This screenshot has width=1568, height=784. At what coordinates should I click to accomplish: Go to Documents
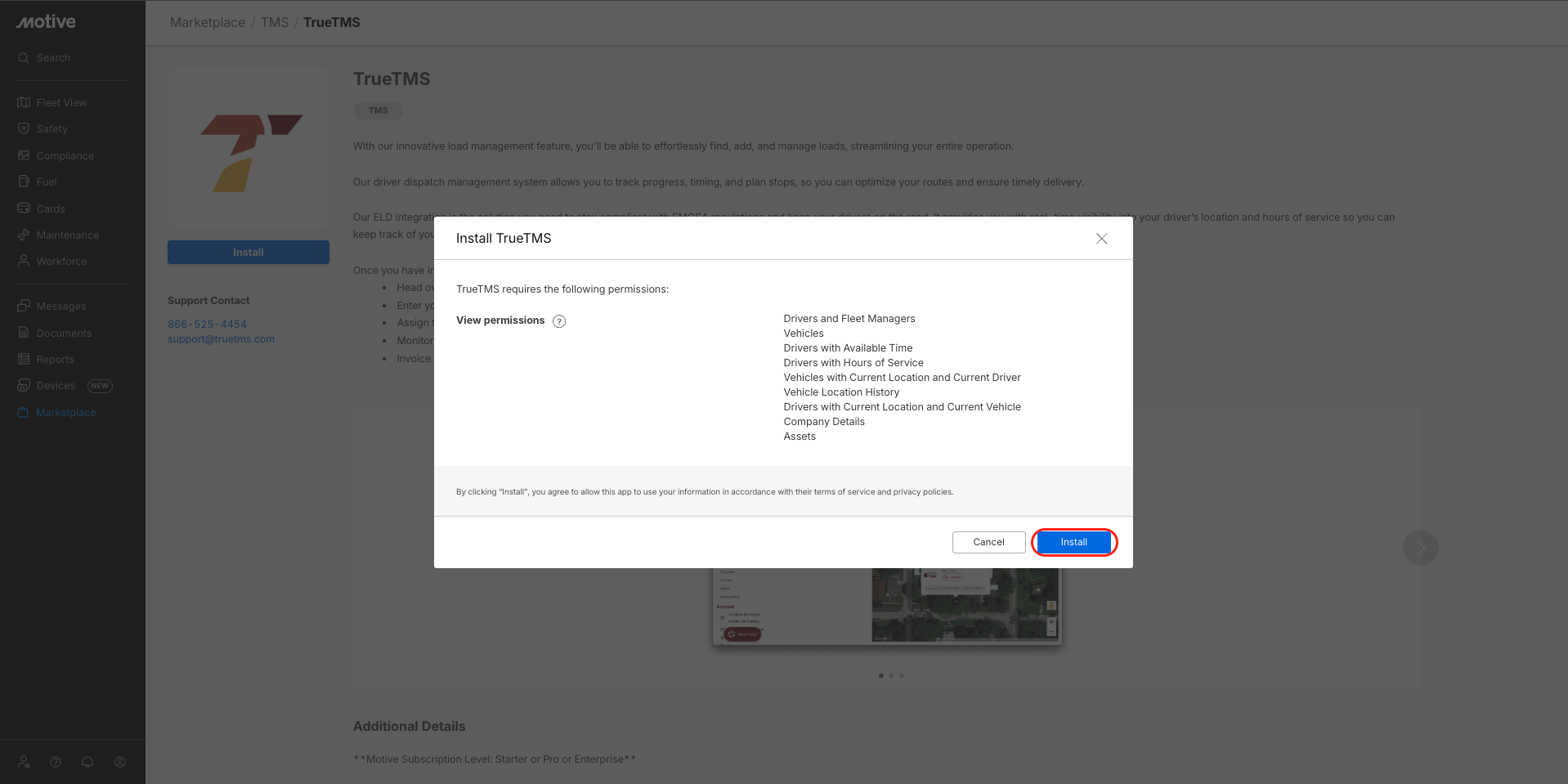point(54,334)
